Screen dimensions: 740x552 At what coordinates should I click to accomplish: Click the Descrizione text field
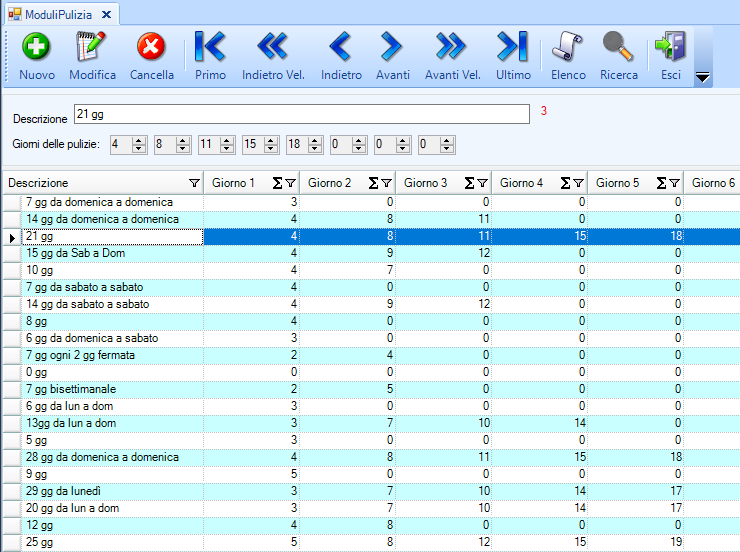pos(300,114)
